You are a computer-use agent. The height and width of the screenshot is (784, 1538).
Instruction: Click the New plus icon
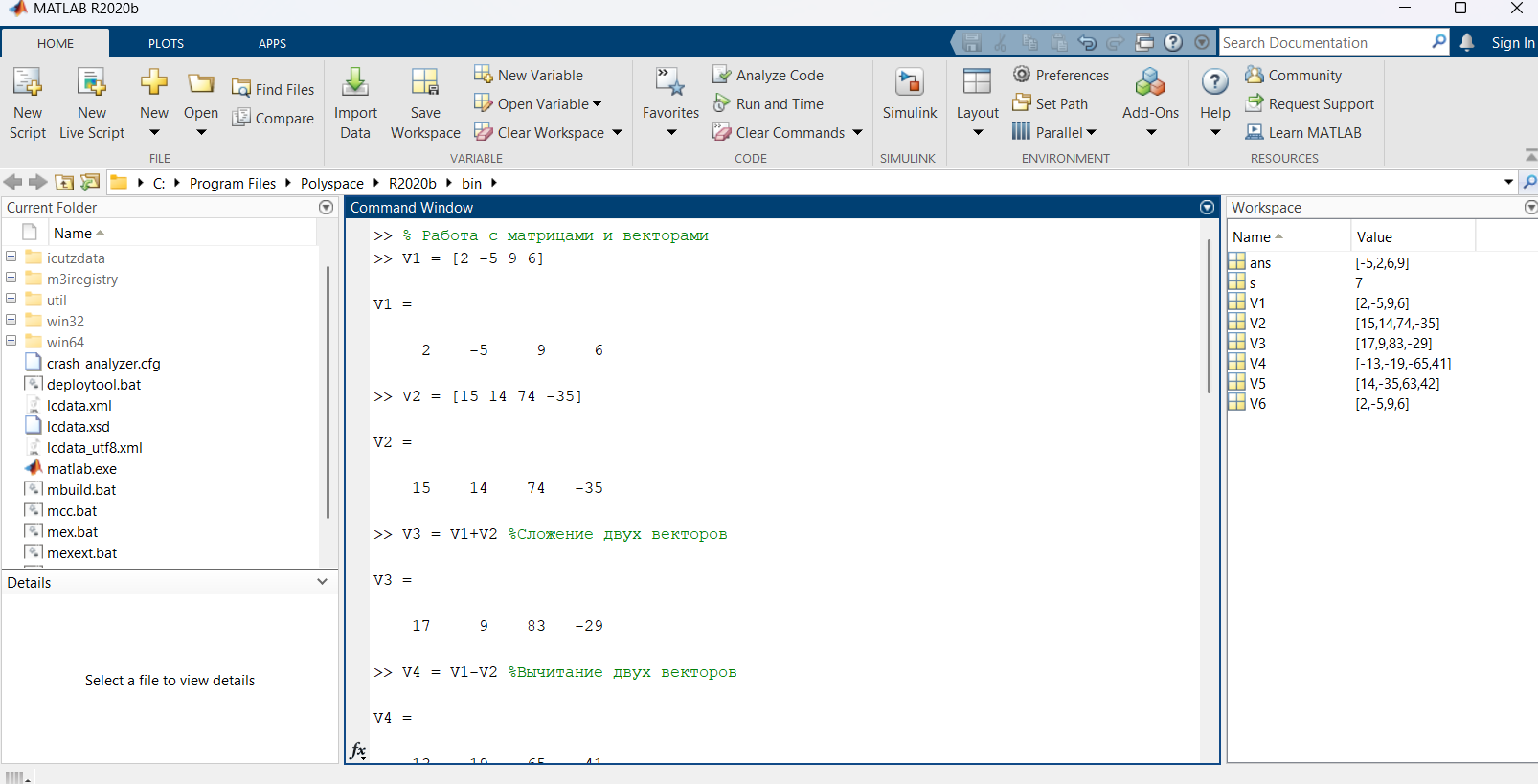(153, 82)
